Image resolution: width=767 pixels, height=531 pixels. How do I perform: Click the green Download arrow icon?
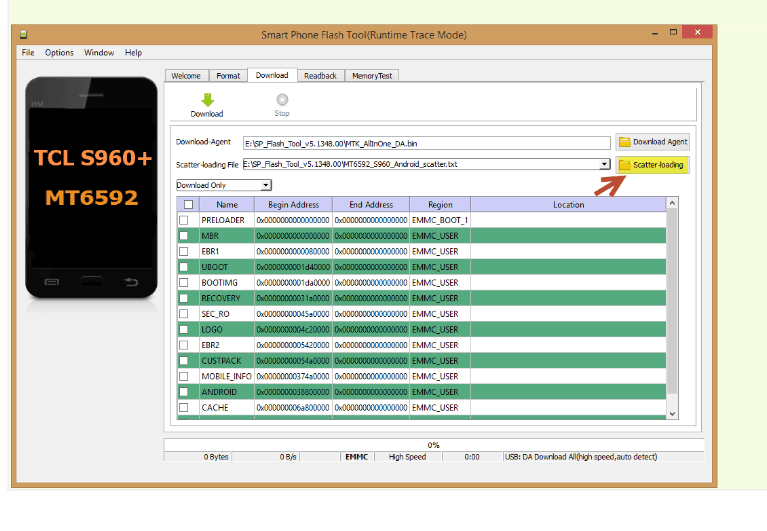pyautogui.click(x=207, y=100)
